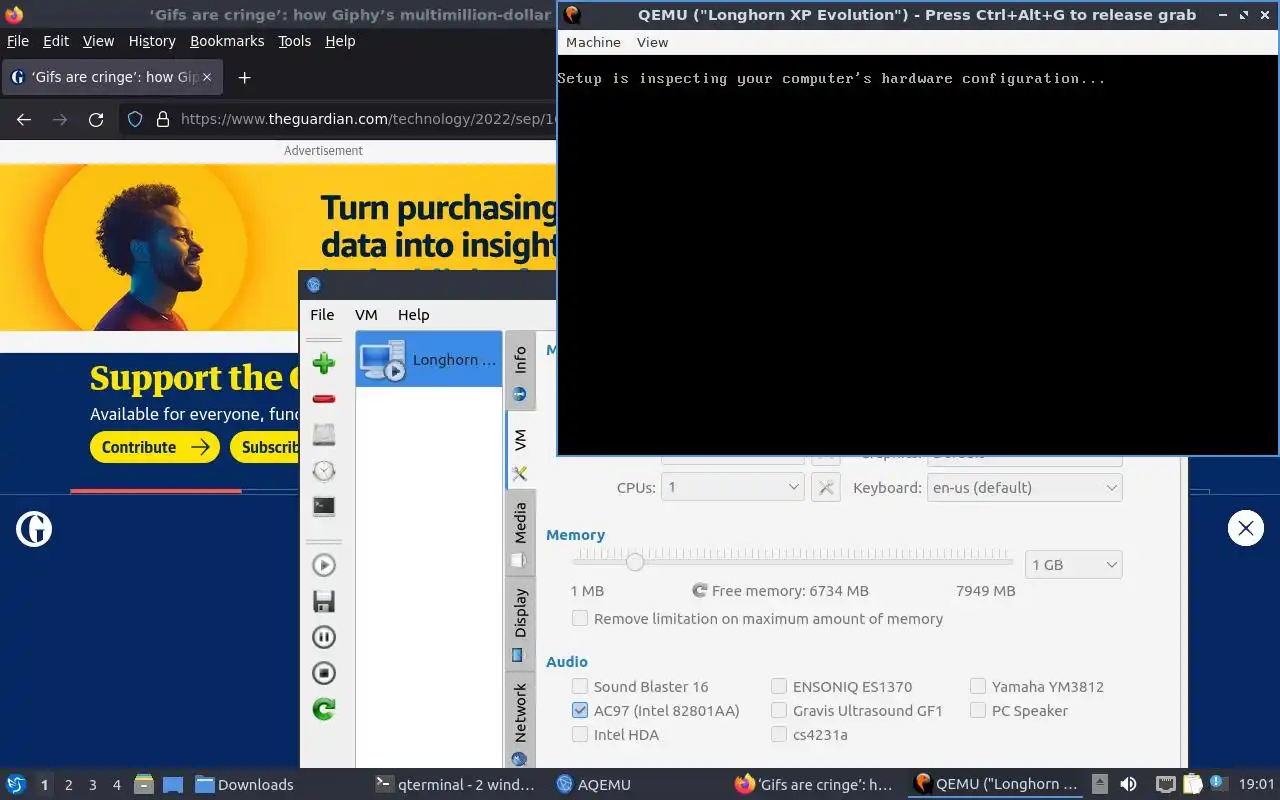Click the network icon in the system tray

pyautogui.click(x=1165, y=784)
